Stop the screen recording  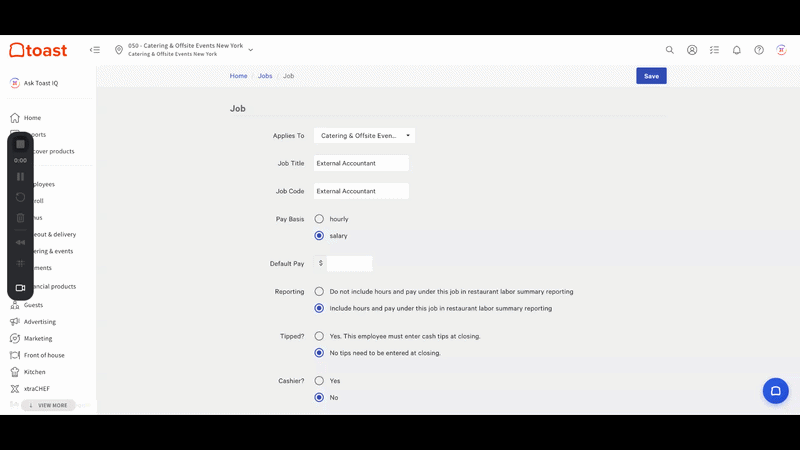coord(20,144)
